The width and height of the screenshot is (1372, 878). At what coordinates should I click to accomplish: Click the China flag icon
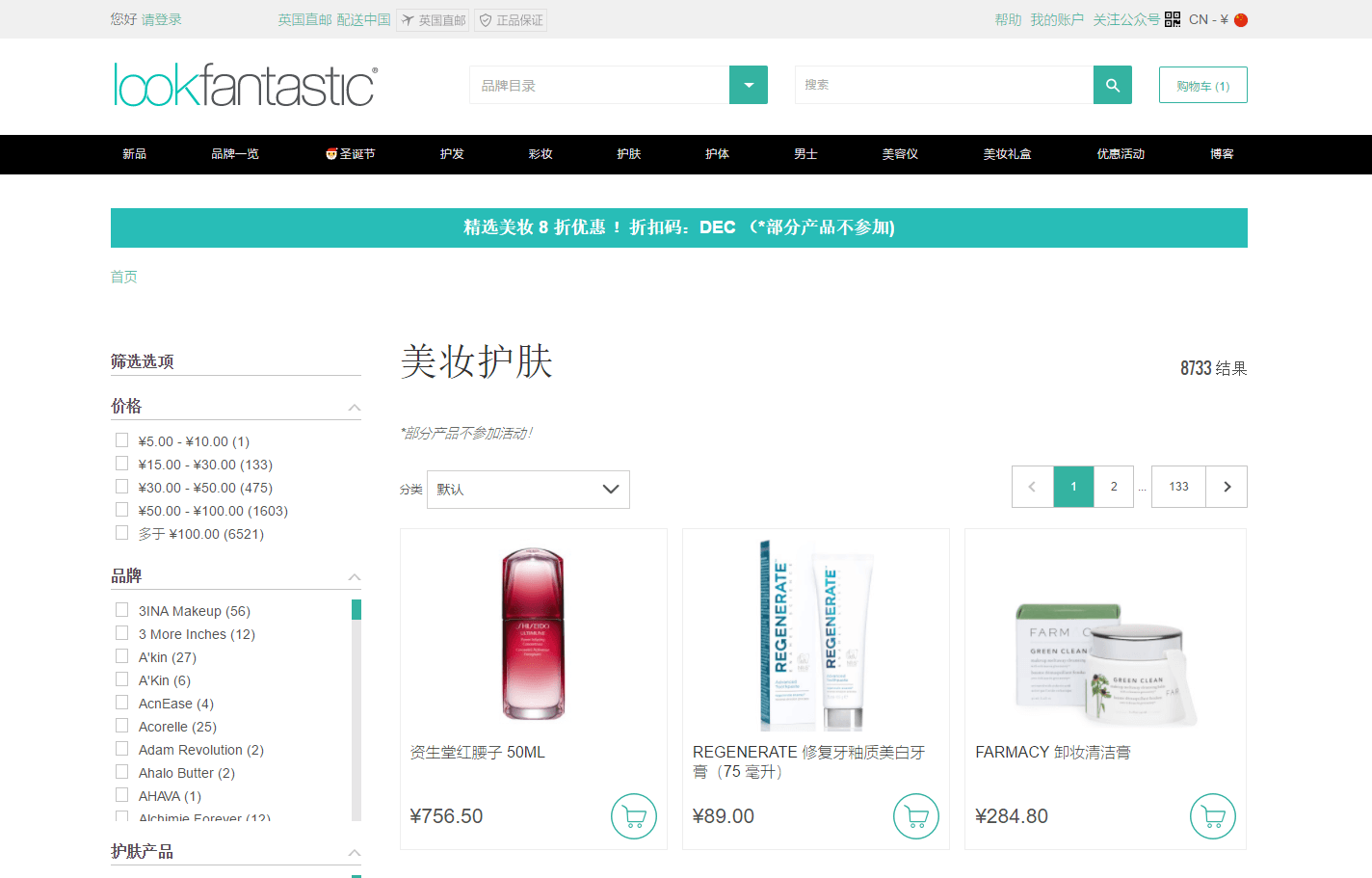pyautogui.click(x=1241, y=19)
